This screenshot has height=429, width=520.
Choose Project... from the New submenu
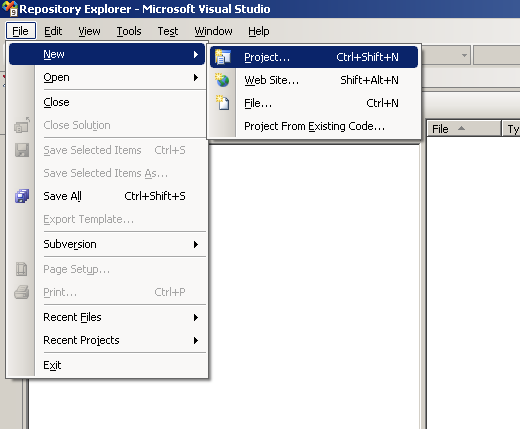point(314,57)
